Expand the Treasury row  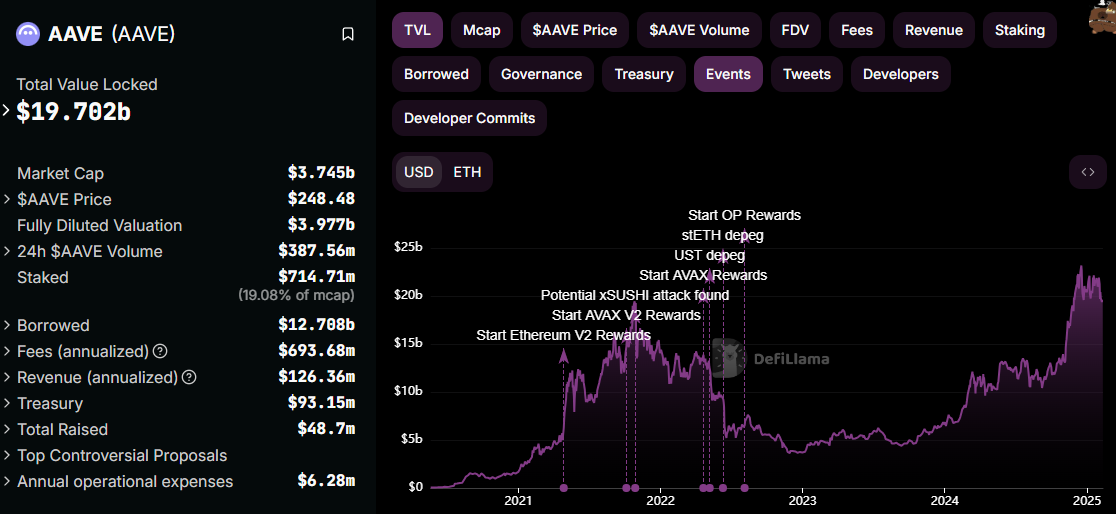pos(6,403)
